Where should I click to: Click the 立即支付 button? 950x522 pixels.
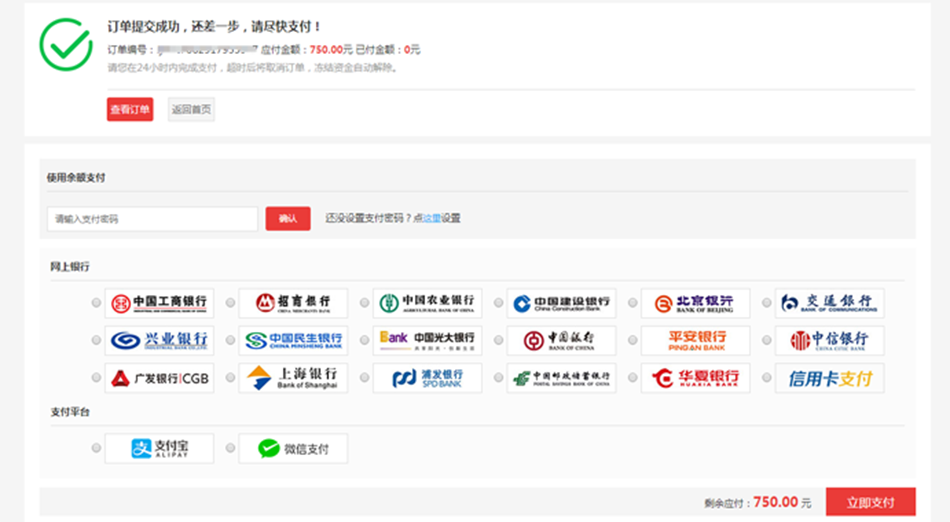tap(871, 502)
